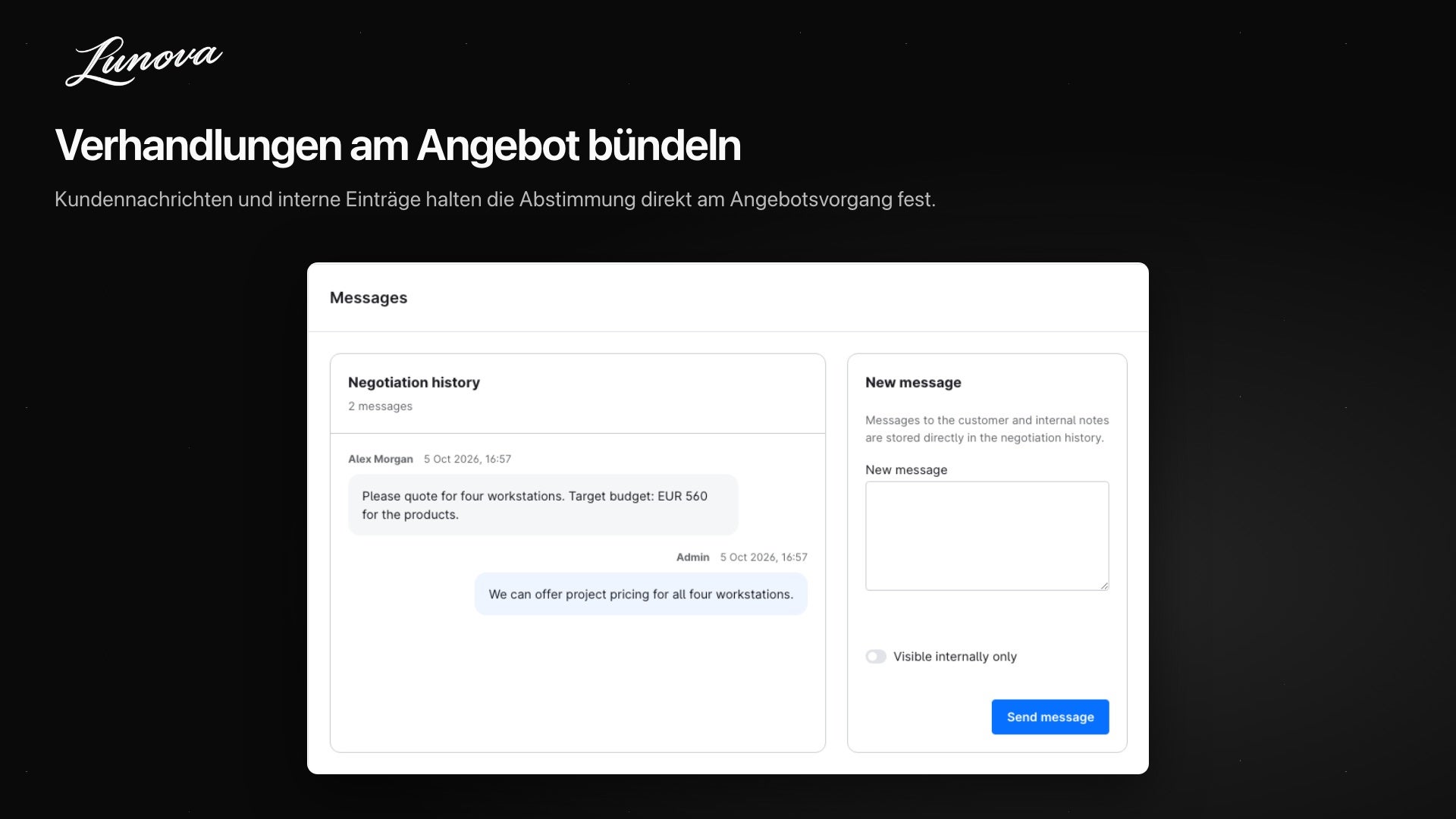Click the Admin sender name
This screenshot has width=1456, height=819.
point(692,557)
